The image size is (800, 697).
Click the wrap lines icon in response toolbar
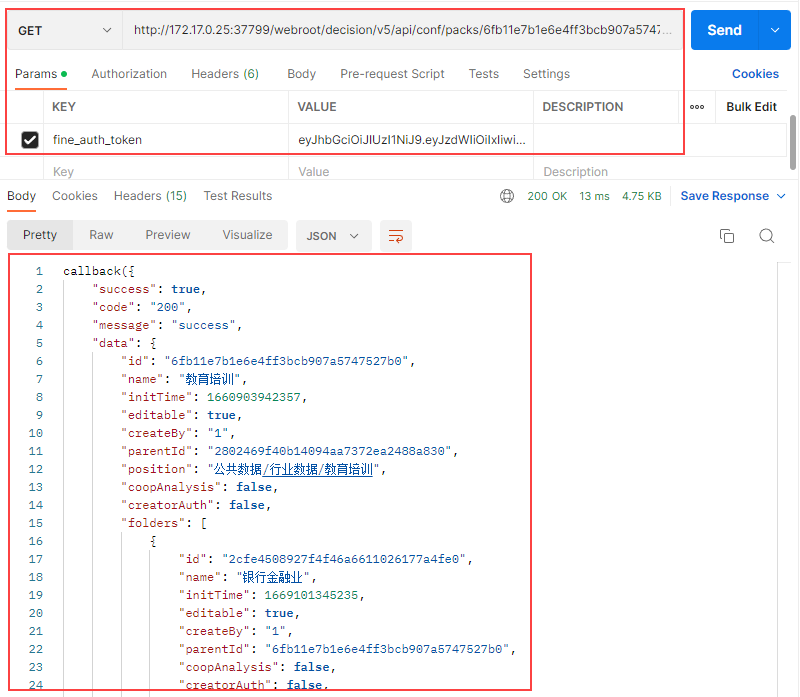[396, 236]
